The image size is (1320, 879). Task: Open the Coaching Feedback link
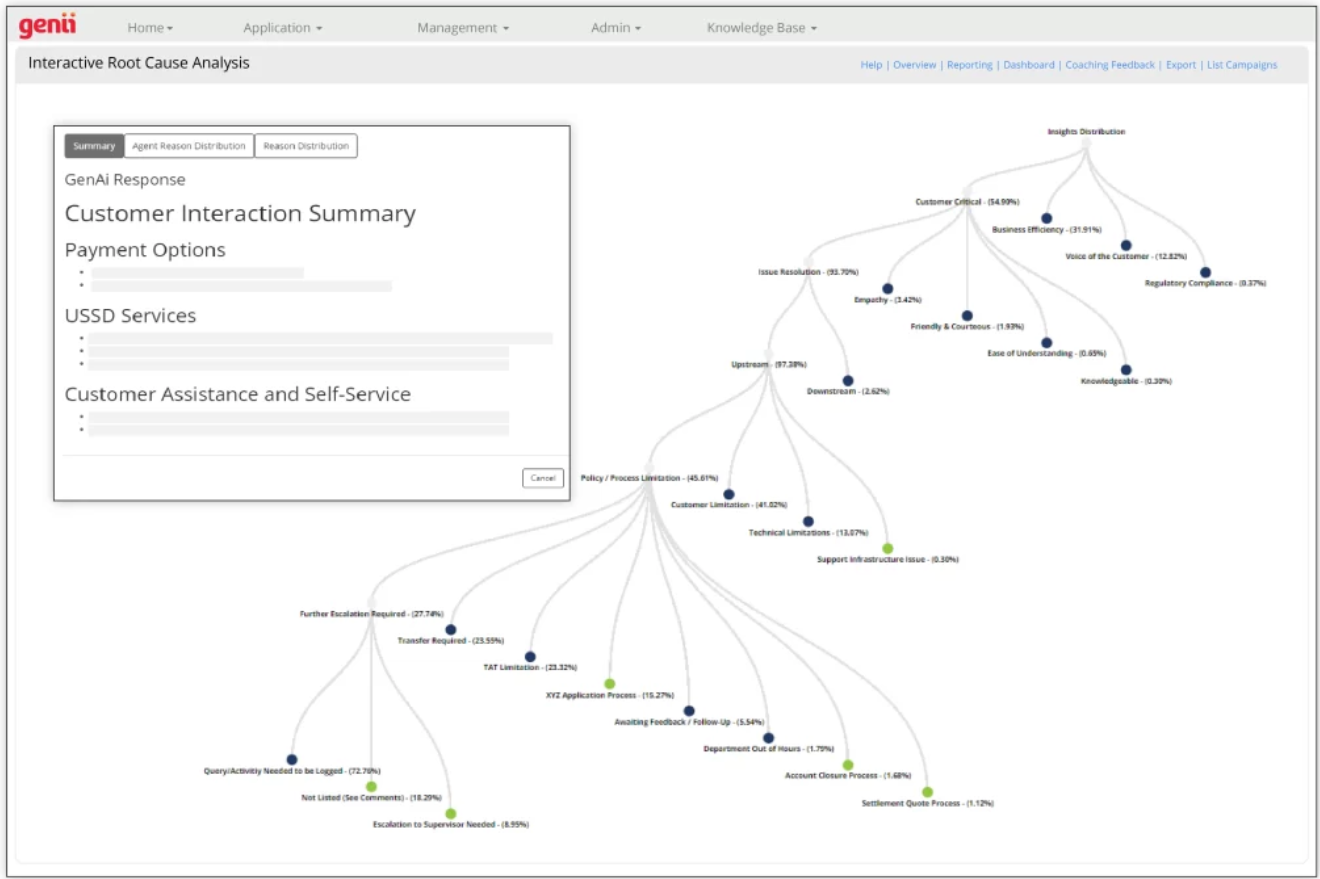point(1110,65)
